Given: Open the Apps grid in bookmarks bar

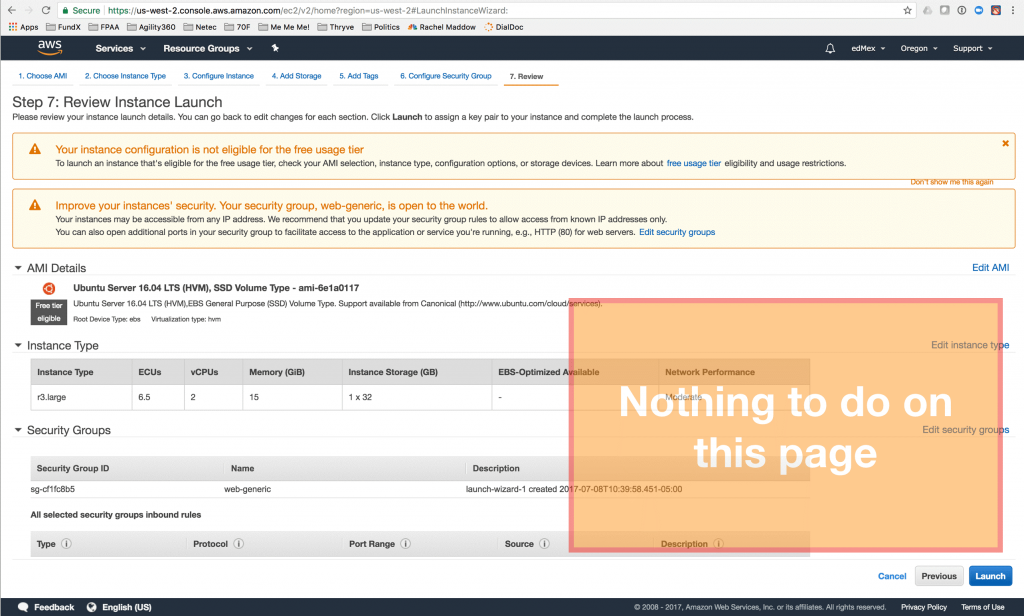Looking at the screenshot, I should click(x=24, y=27).
